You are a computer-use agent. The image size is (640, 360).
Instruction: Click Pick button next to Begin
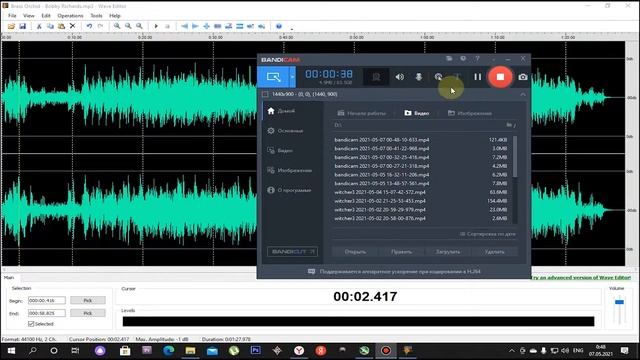[88, 300]
